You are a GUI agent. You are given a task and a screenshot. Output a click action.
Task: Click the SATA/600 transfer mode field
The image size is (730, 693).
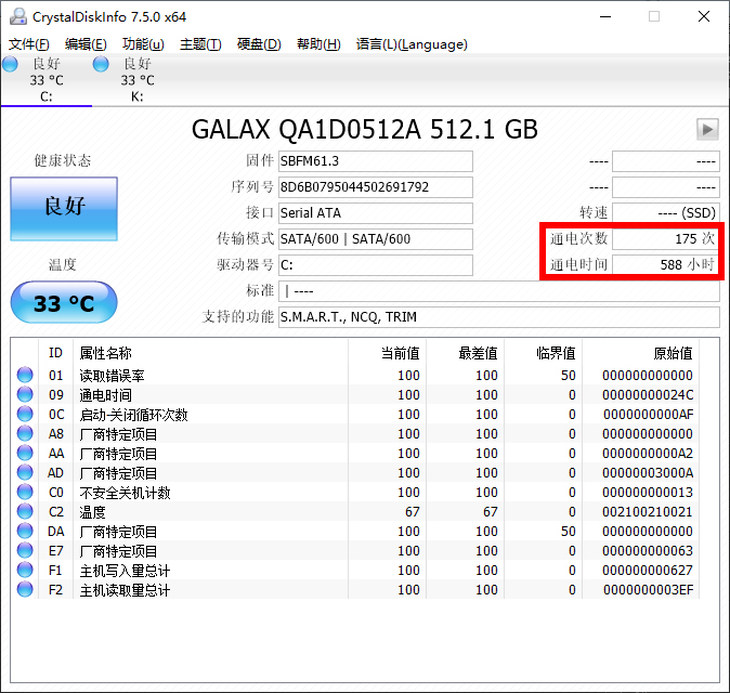375,239
